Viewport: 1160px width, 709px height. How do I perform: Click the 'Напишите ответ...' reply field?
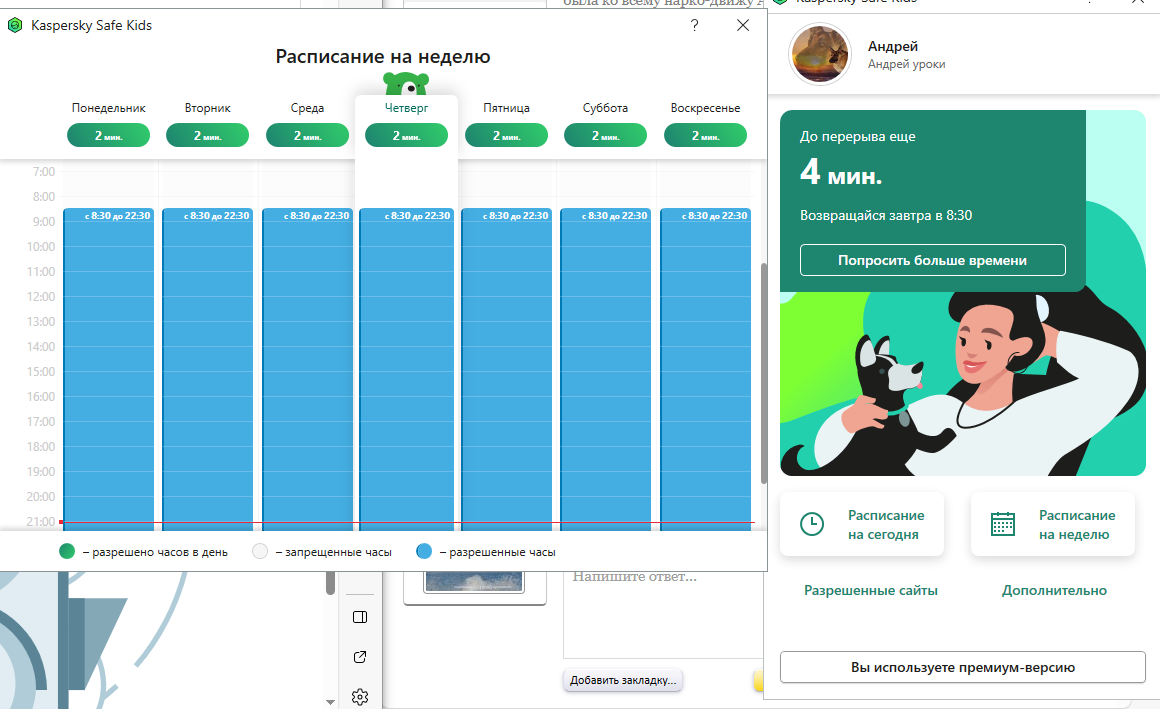(x=663, y=614)
